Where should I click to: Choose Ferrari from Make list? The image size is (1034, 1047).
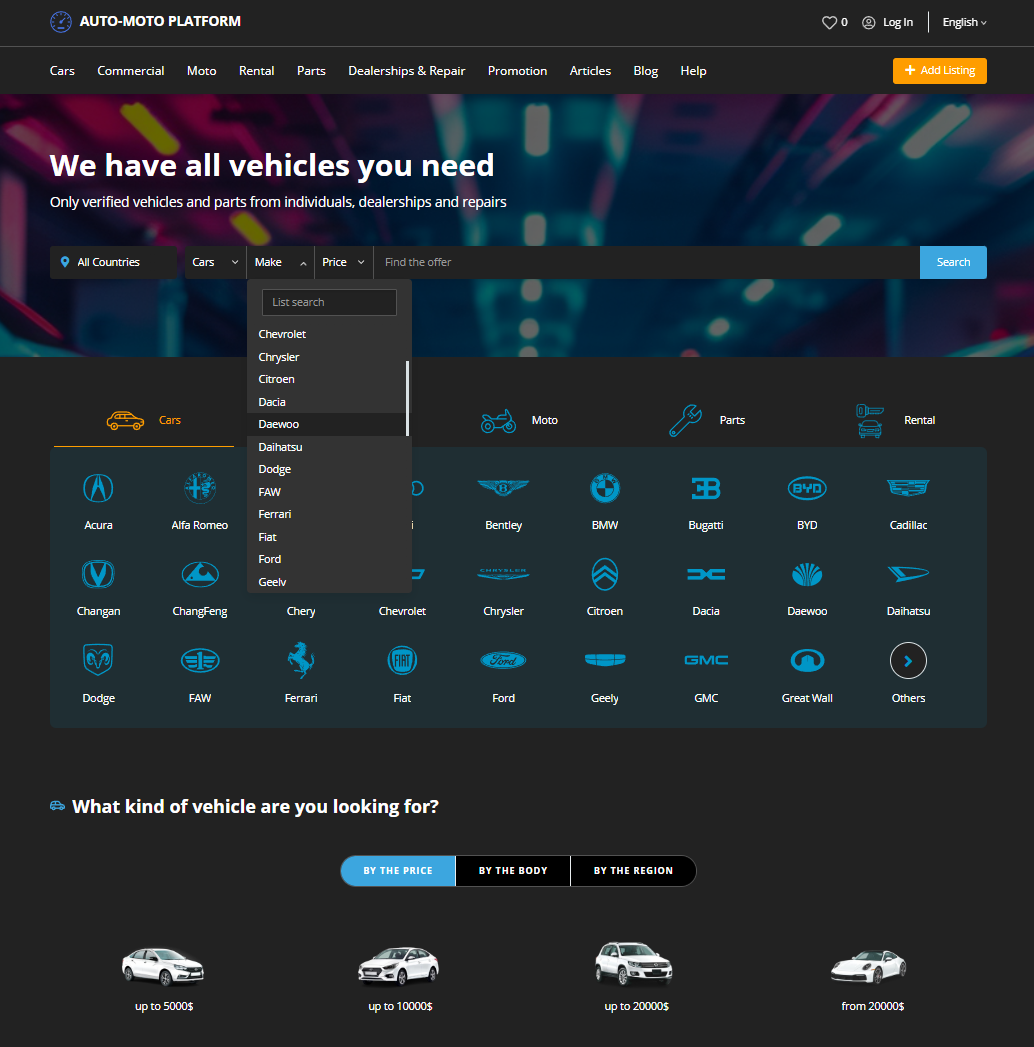[x=275, y=514]
